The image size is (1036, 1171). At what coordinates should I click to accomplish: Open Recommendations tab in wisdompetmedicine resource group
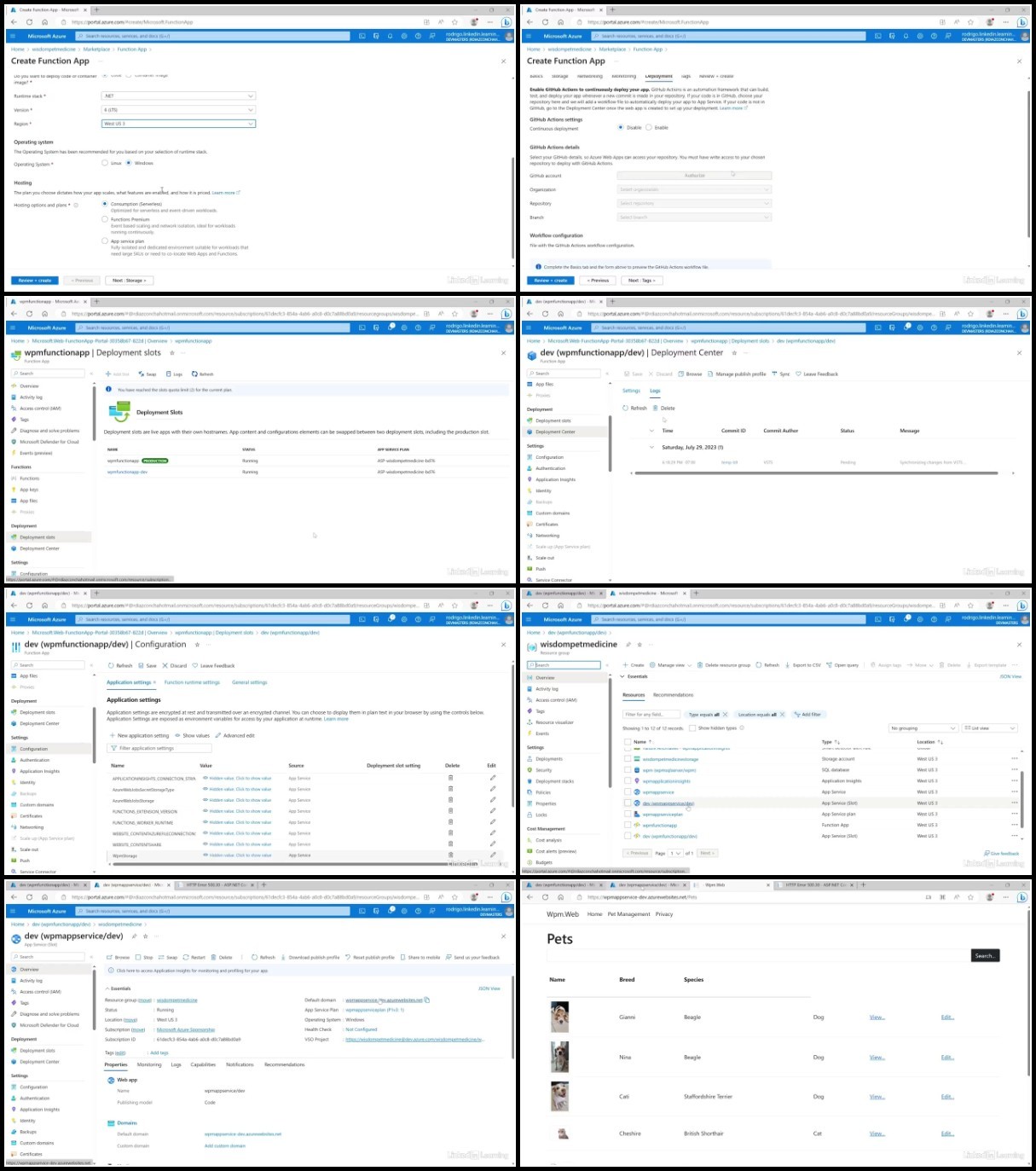click(x=674, y=694)
